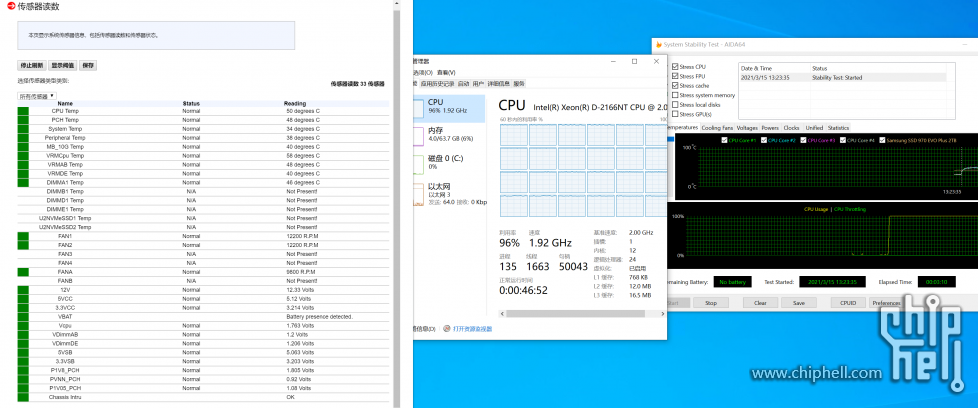Screen dimensions: 978x408
Task: Enable Stress GPU(s) checkbox
Action: coord(675,114)
